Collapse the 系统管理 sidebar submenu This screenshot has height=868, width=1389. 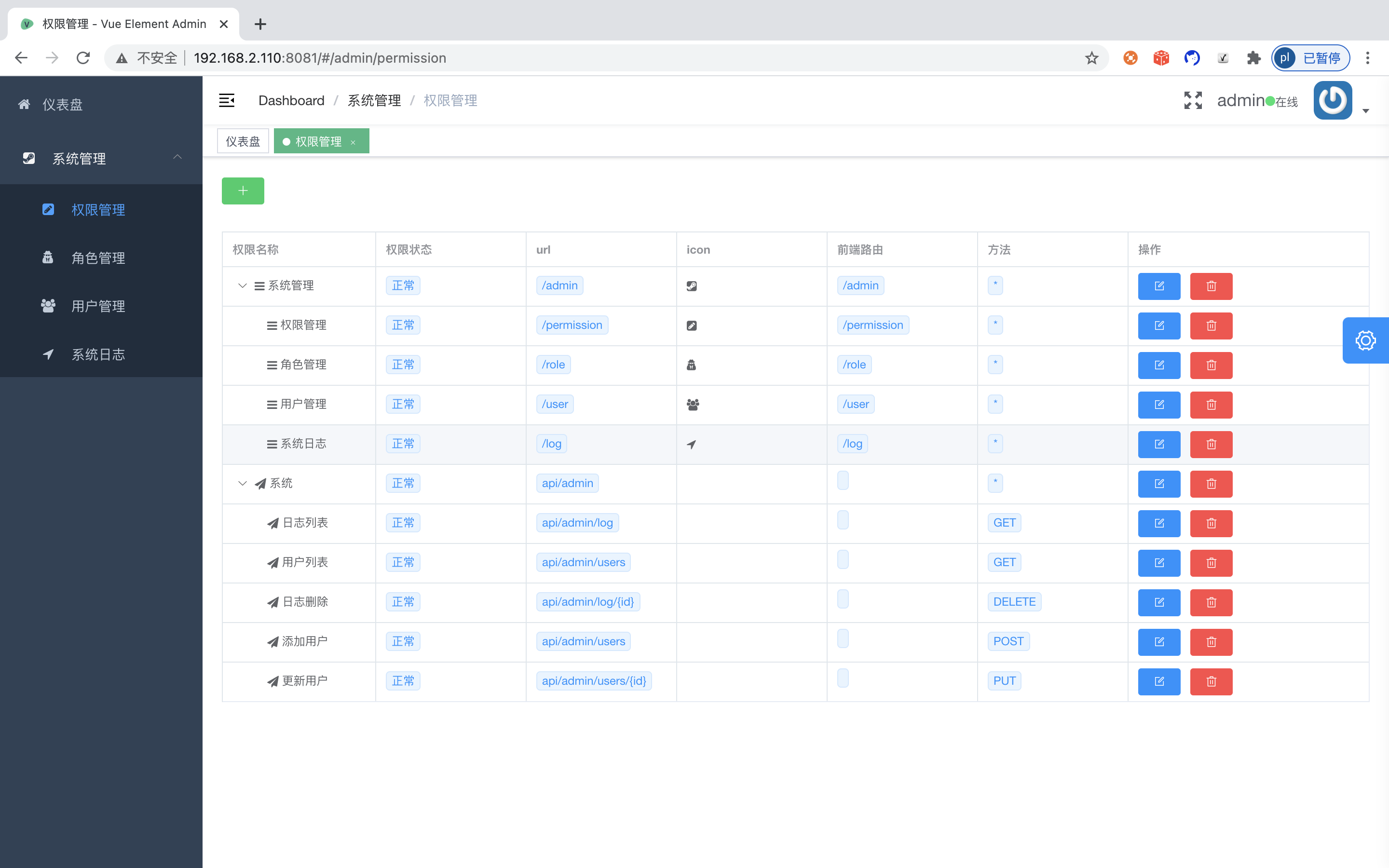point(177,158)
